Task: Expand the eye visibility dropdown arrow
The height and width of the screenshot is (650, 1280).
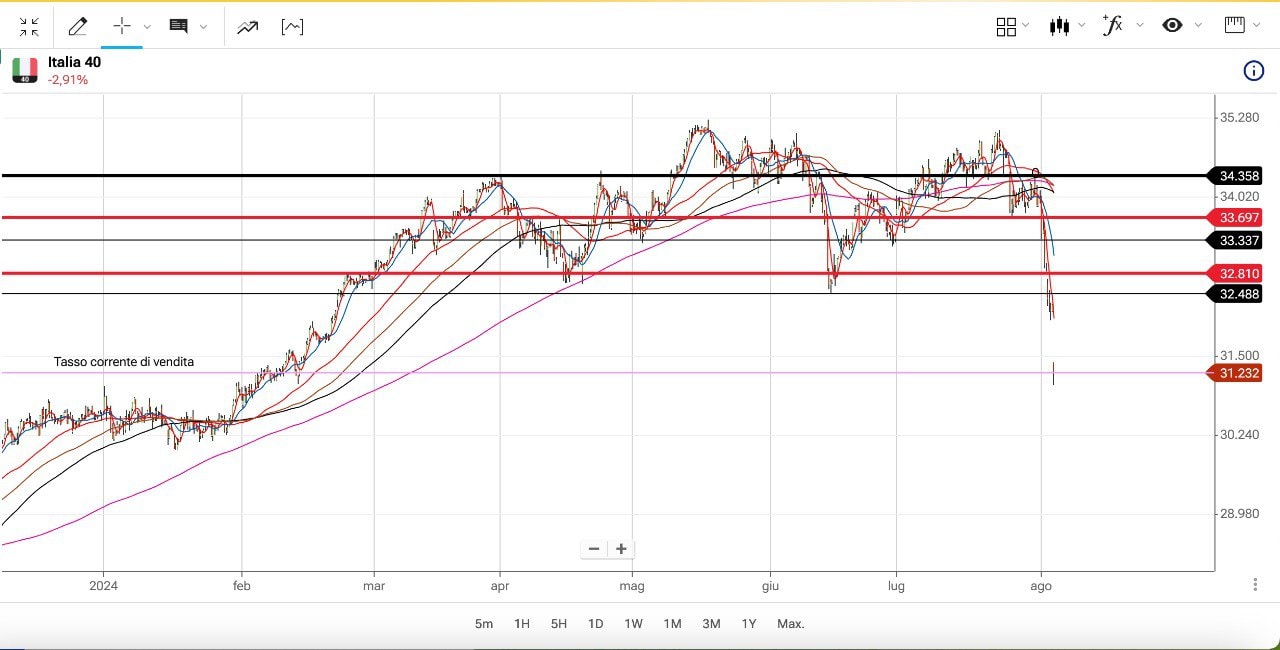Action: 1198,27
